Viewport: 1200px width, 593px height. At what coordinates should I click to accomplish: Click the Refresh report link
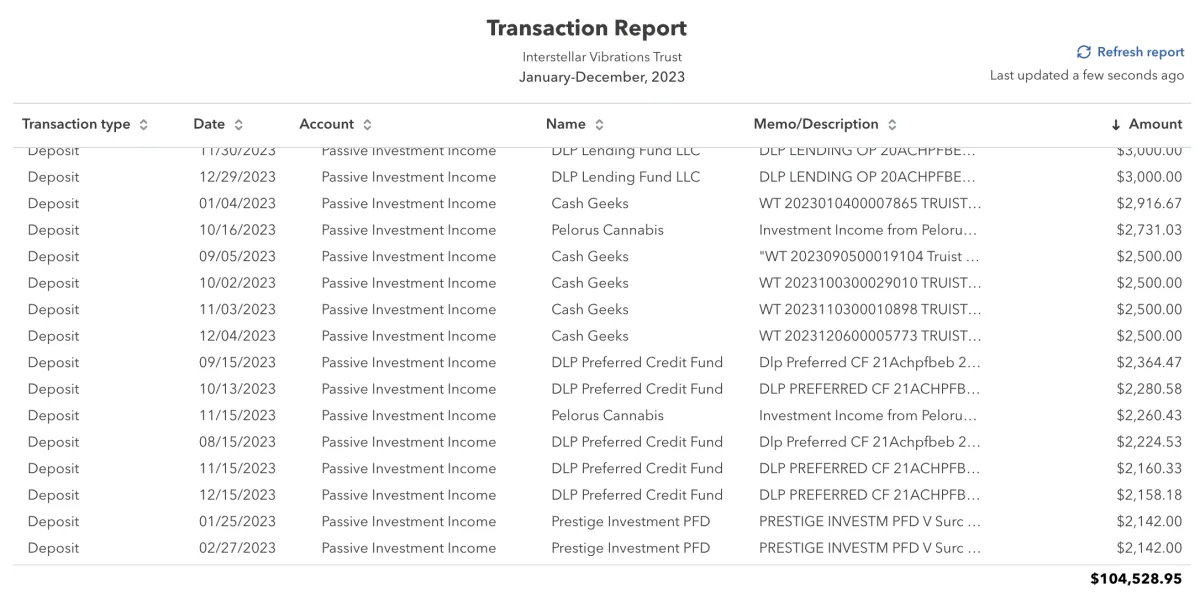(1140, 52)
